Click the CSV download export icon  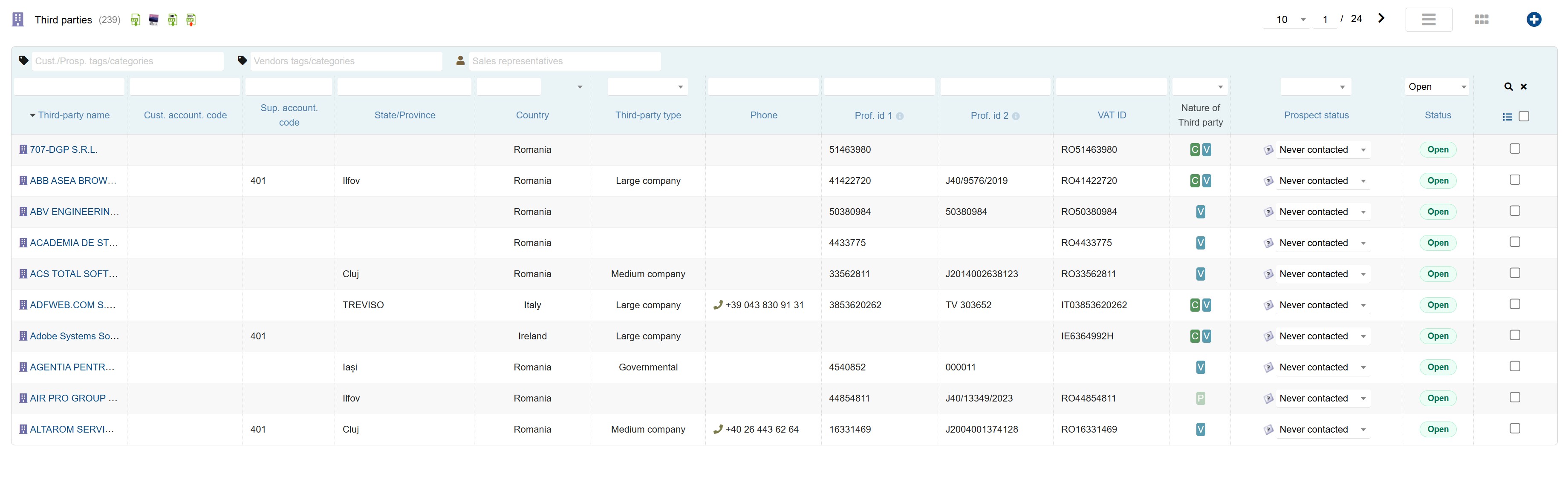pos(135,20)
